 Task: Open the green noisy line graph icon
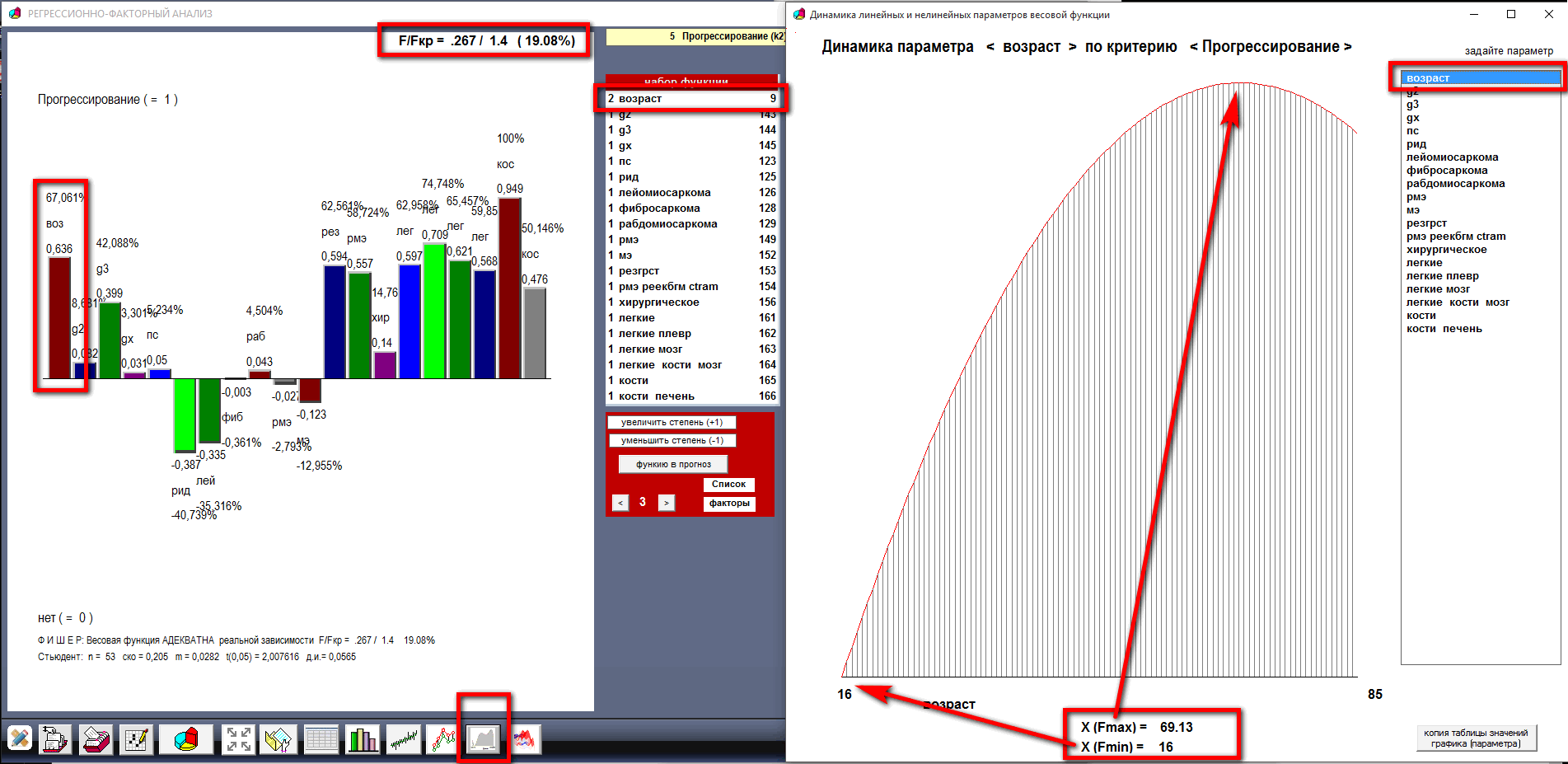(x=403, y=739)
